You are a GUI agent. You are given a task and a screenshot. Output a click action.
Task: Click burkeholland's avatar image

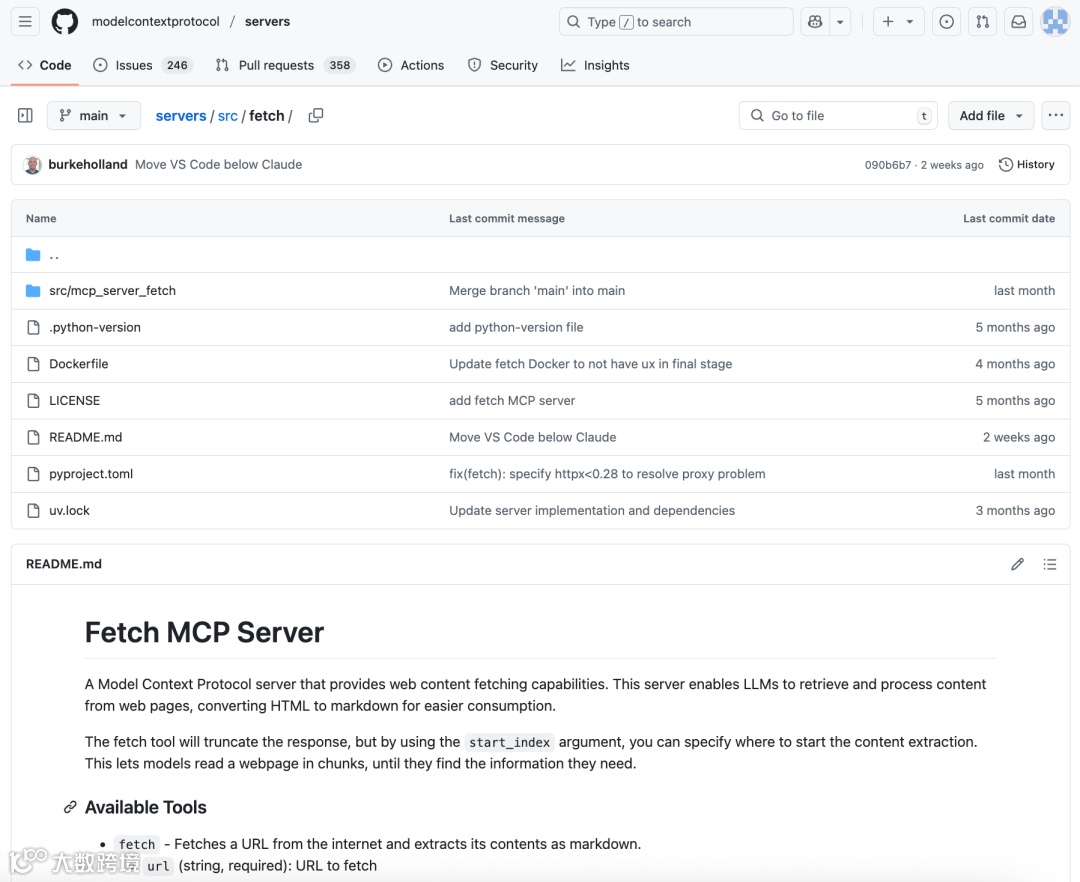tap(32, 165)
